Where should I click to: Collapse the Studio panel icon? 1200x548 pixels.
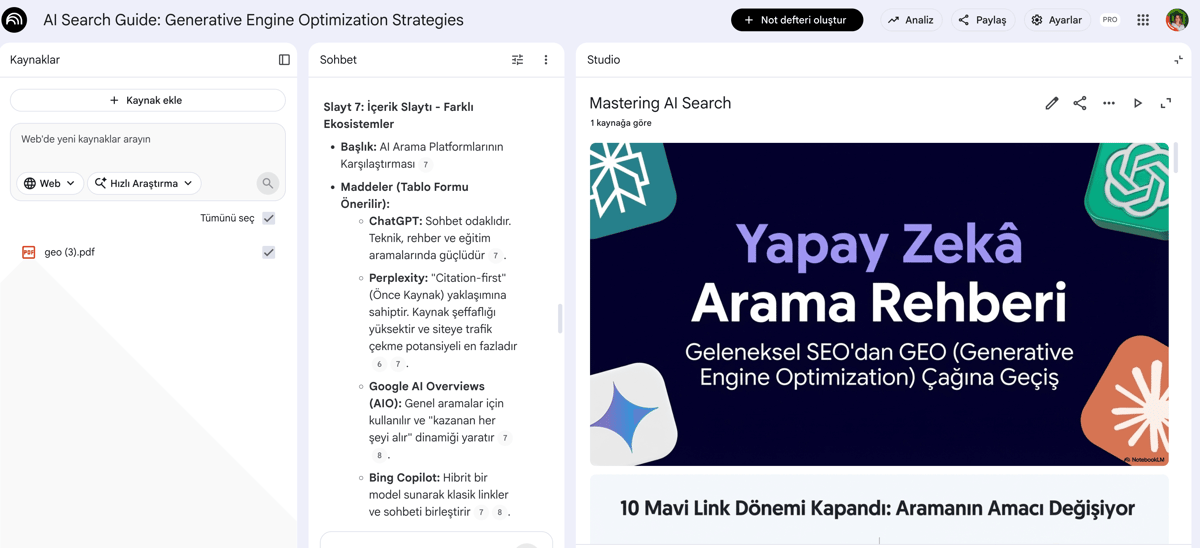point(1178,60)
